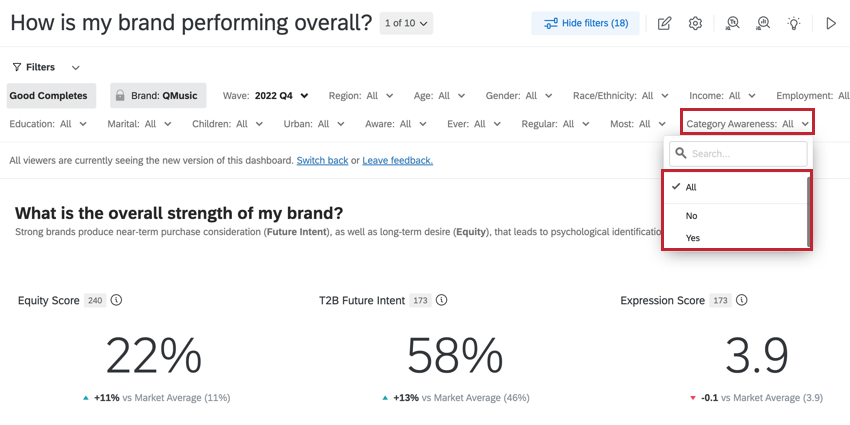Click the edit dashboard pencil icon
Image resolution: width=850 pixels, height=425 pixels.
pos(665,23)
